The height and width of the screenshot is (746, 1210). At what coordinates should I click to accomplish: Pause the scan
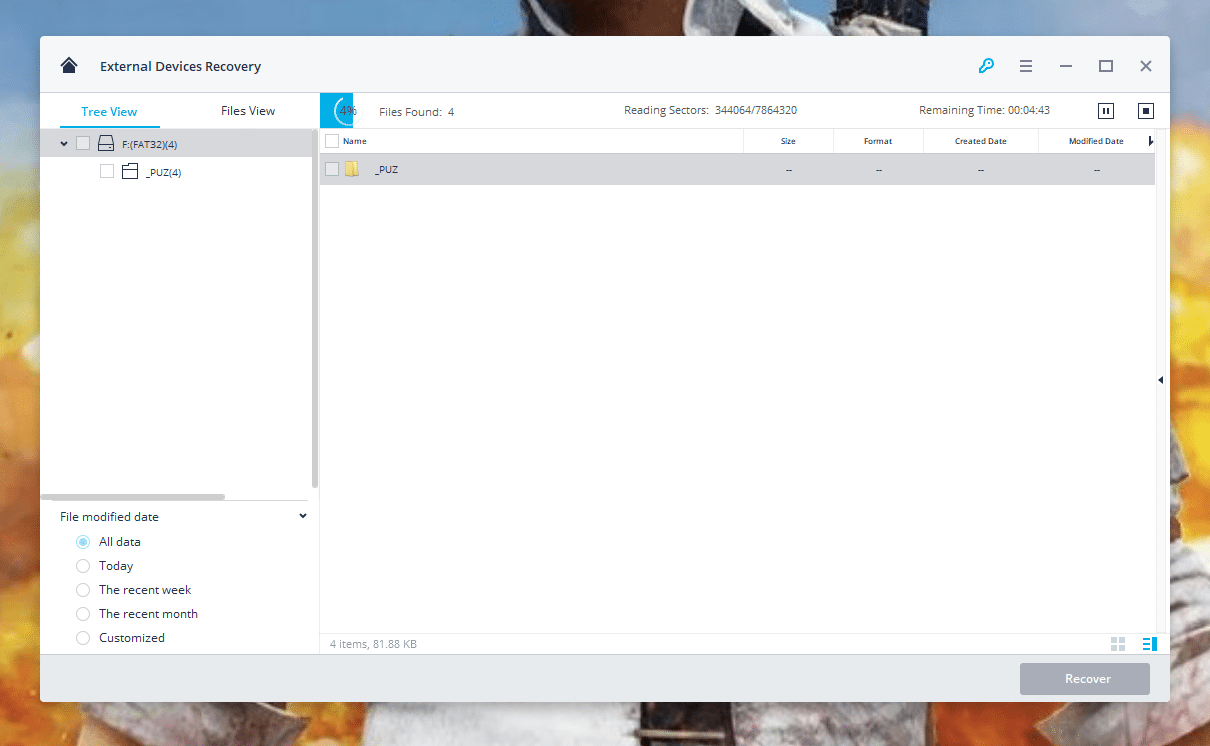[x=1106, y=111]
